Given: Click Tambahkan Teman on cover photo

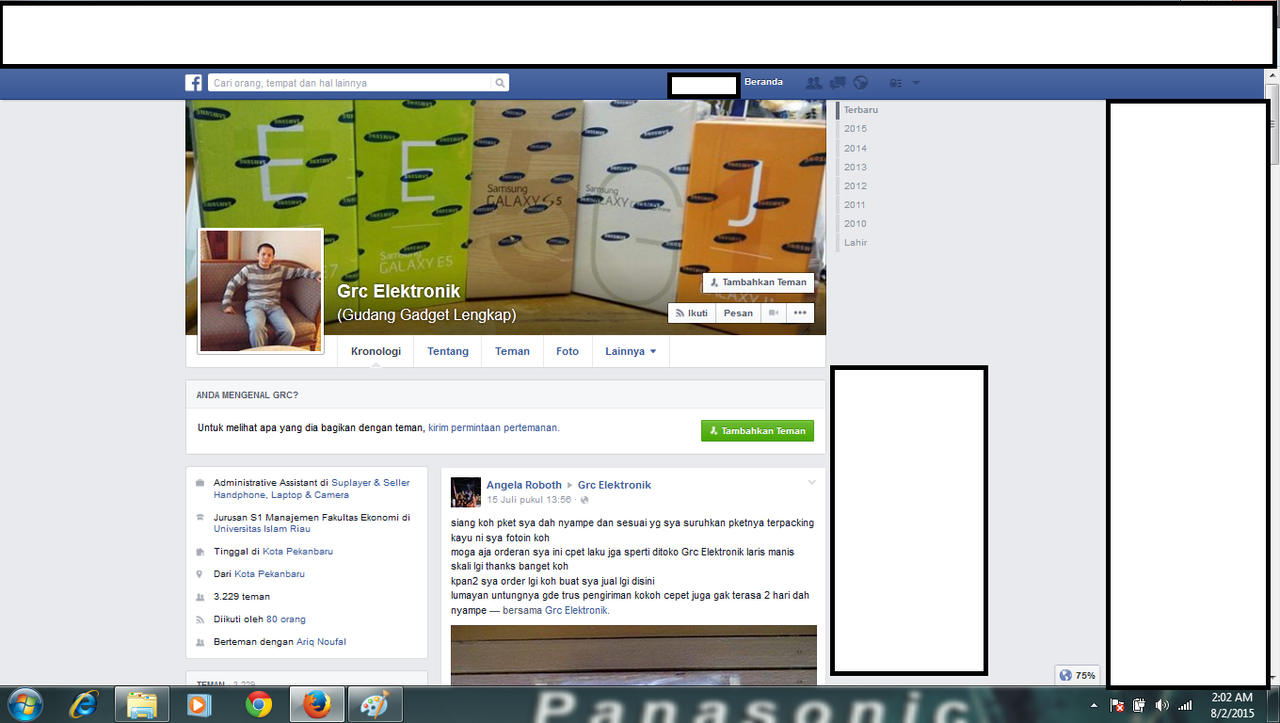Looking at the screenshot, I should [x=758, y=282].
